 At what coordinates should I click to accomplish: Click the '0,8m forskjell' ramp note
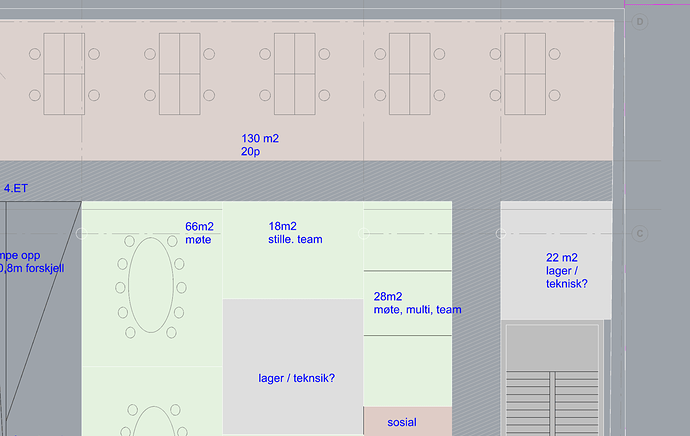tap(32, 268)
